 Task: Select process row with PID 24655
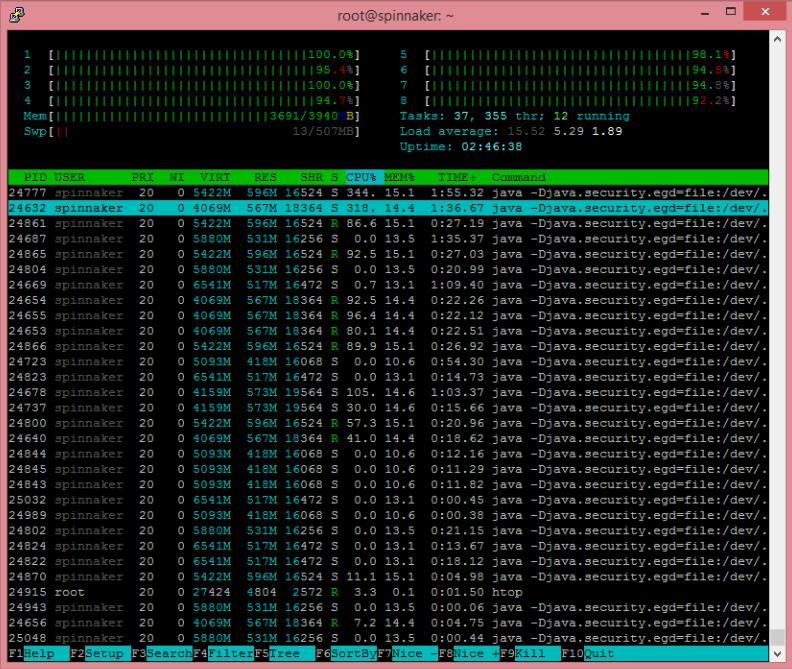pos(388,315)
